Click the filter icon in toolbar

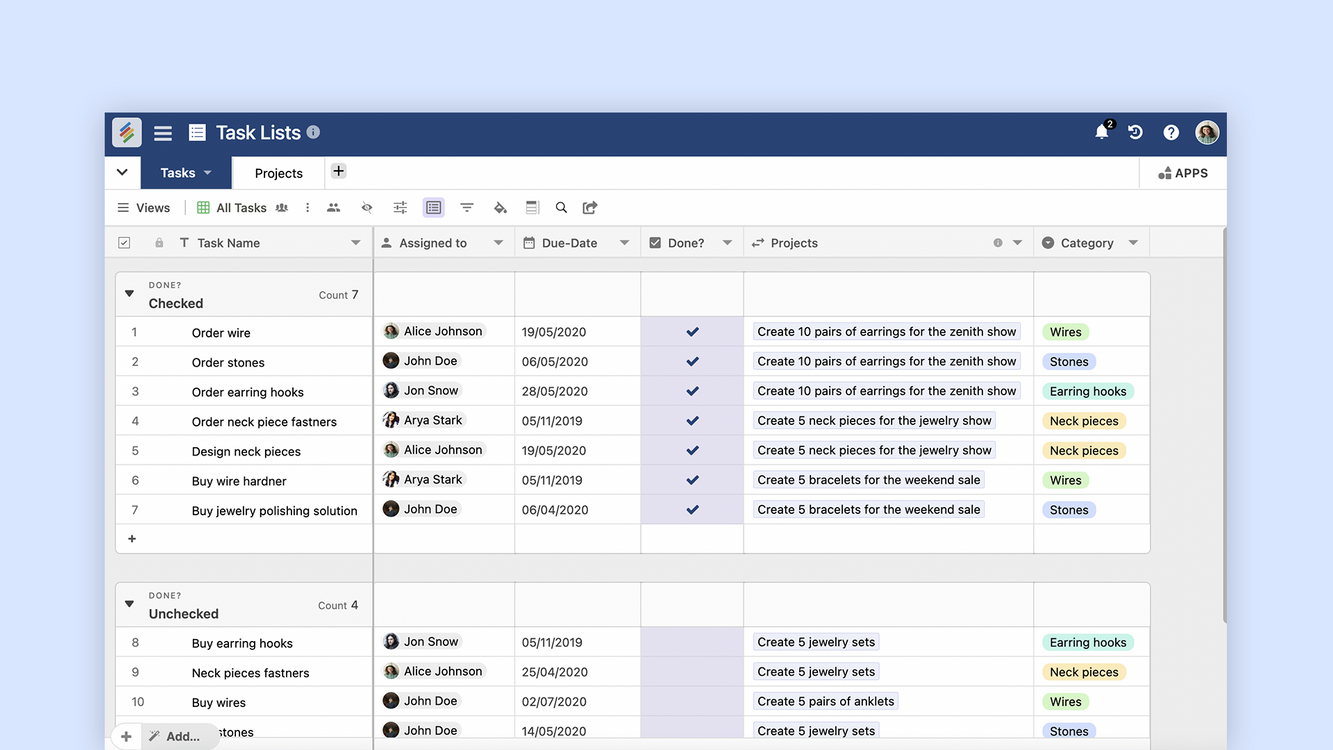tap(467, 208)
